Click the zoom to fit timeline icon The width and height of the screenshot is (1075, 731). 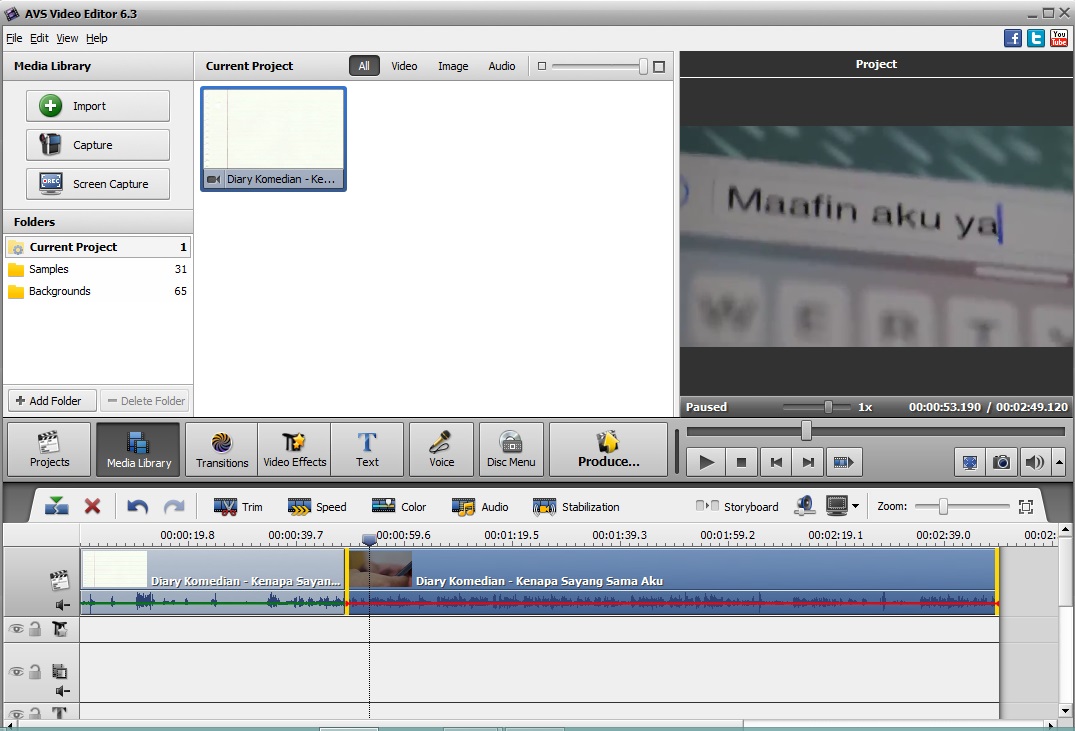[x=1026, y=507]
